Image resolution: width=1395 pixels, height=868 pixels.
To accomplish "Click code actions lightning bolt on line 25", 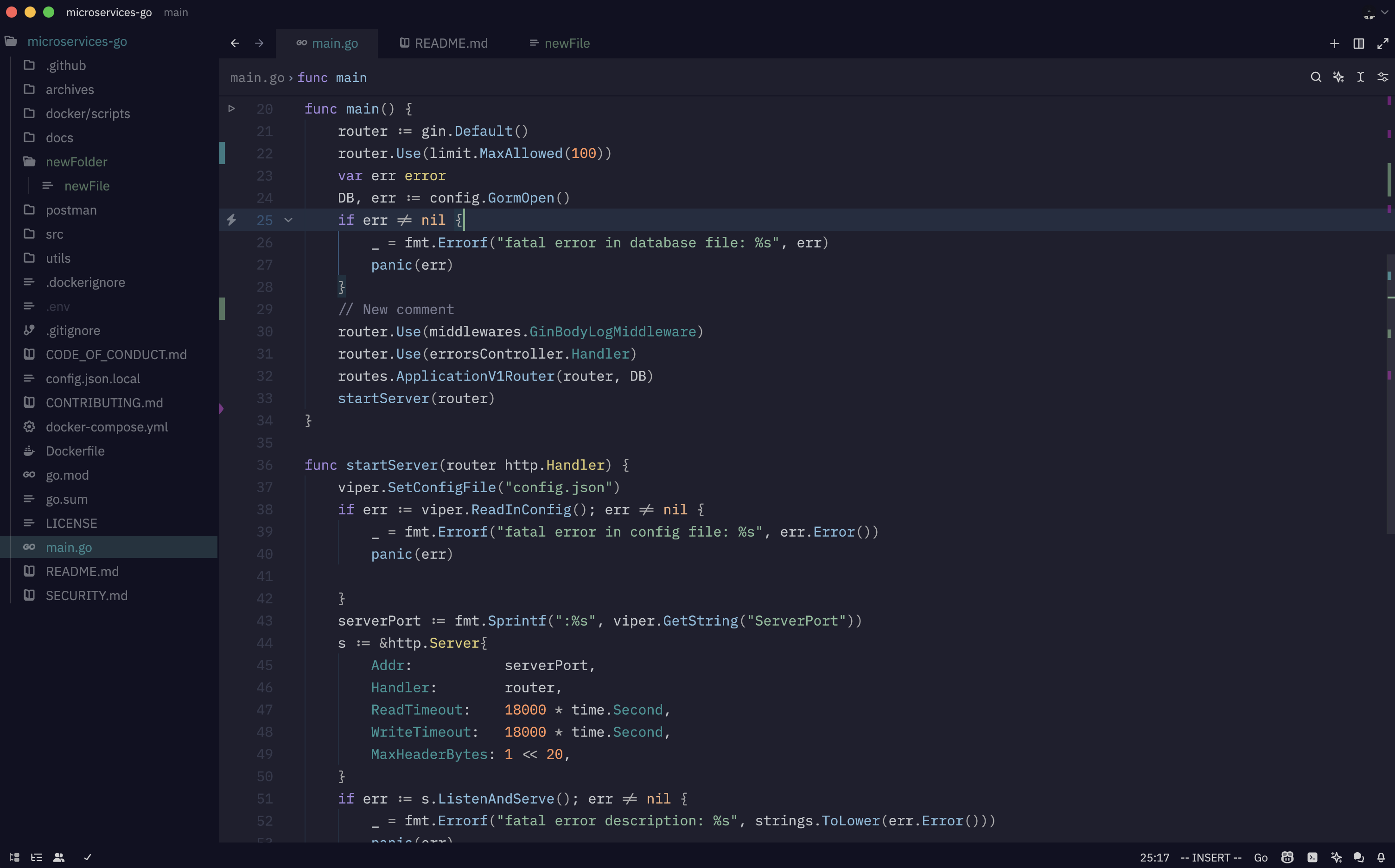I will [x=231, y=220].
